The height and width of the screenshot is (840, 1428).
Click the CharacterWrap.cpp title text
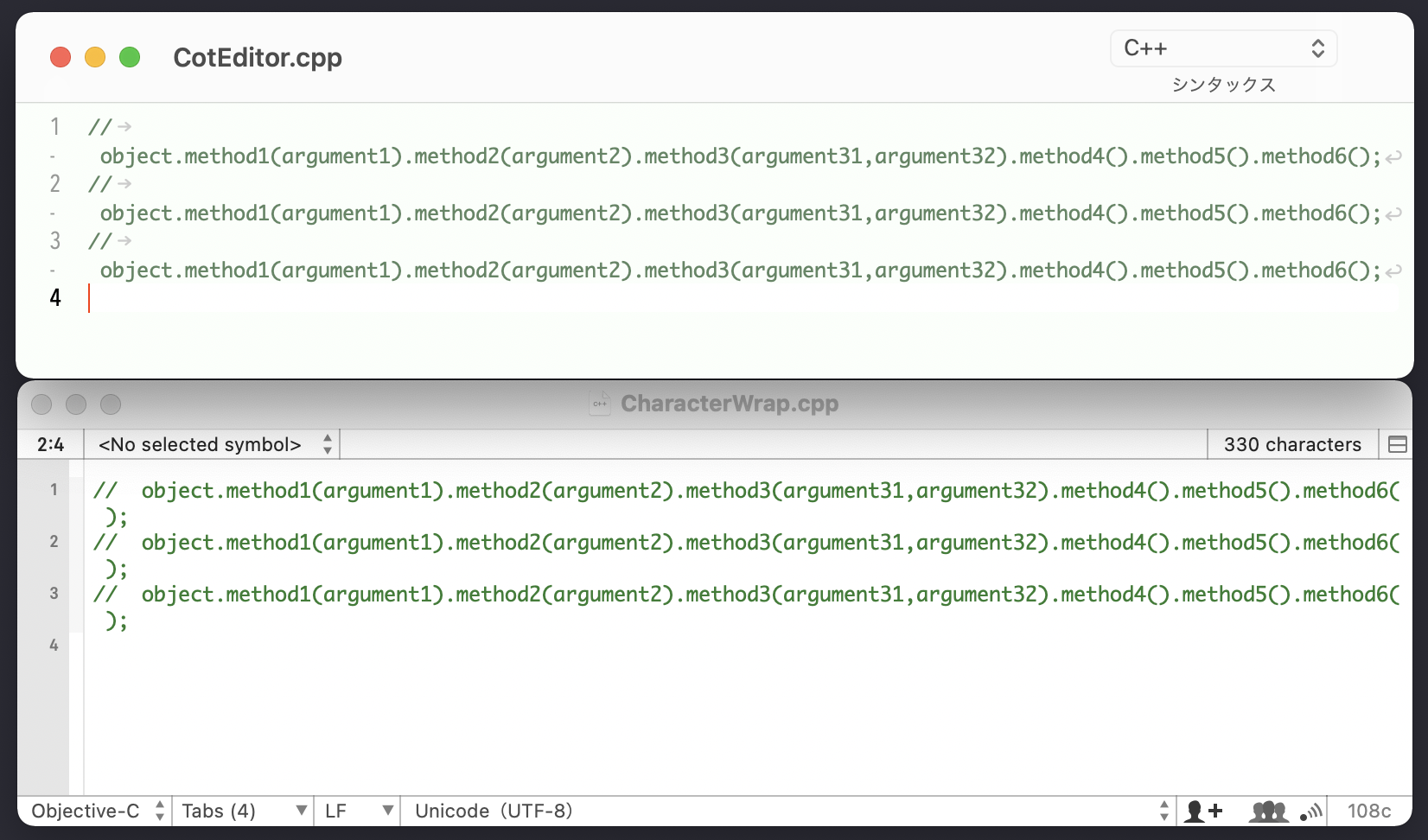click(730, 404)
